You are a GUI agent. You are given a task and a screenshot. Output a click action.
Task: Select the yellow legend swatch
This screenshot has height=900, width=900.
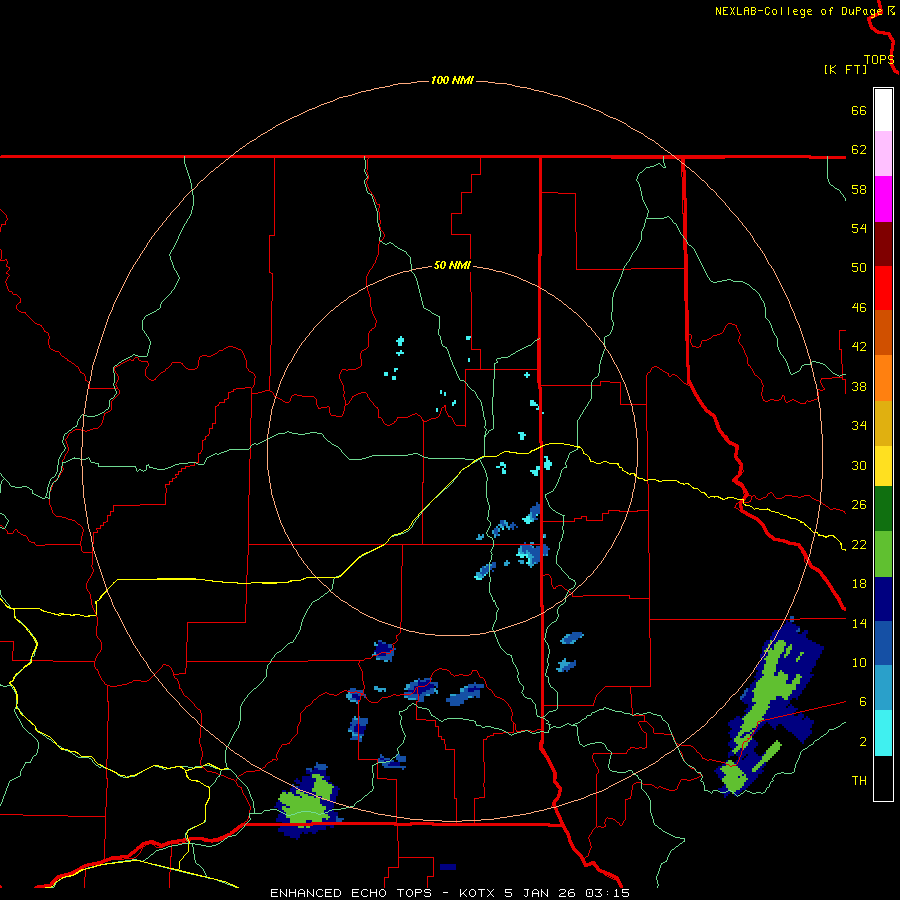point(883,466)
